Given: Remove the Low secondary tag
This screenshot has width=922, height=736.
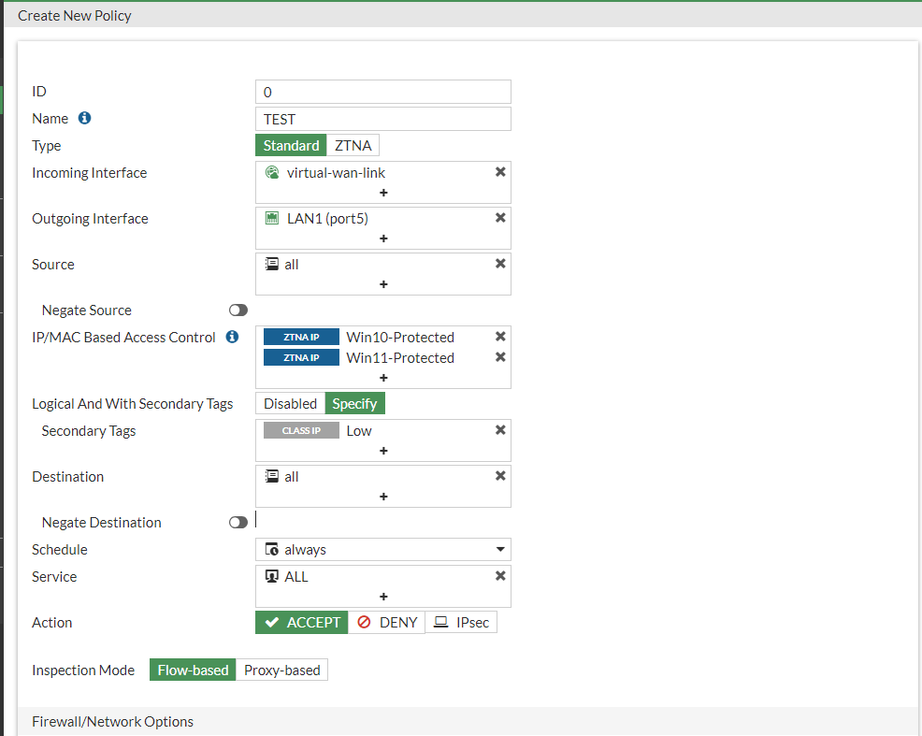Looking at the screenshot, I should [x=500, y=430].
